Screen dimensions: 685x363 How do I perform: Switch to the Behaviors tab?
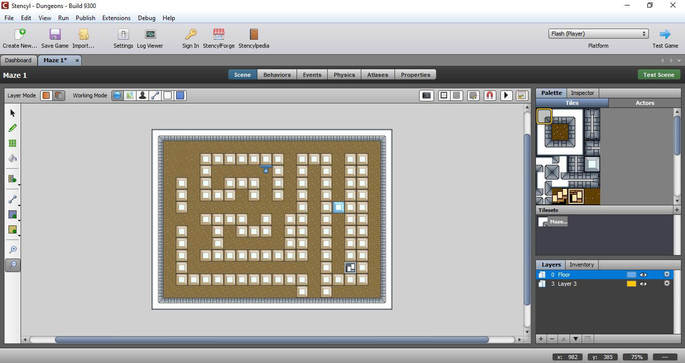pyautogui.click(x=277, y=75)
